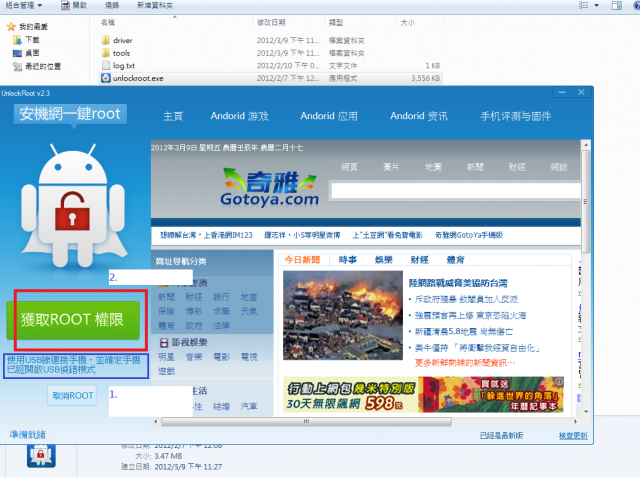Open the 電影 link under 影視娛樂
Viewport: 640px width, 479px height.
click(222, 357)
